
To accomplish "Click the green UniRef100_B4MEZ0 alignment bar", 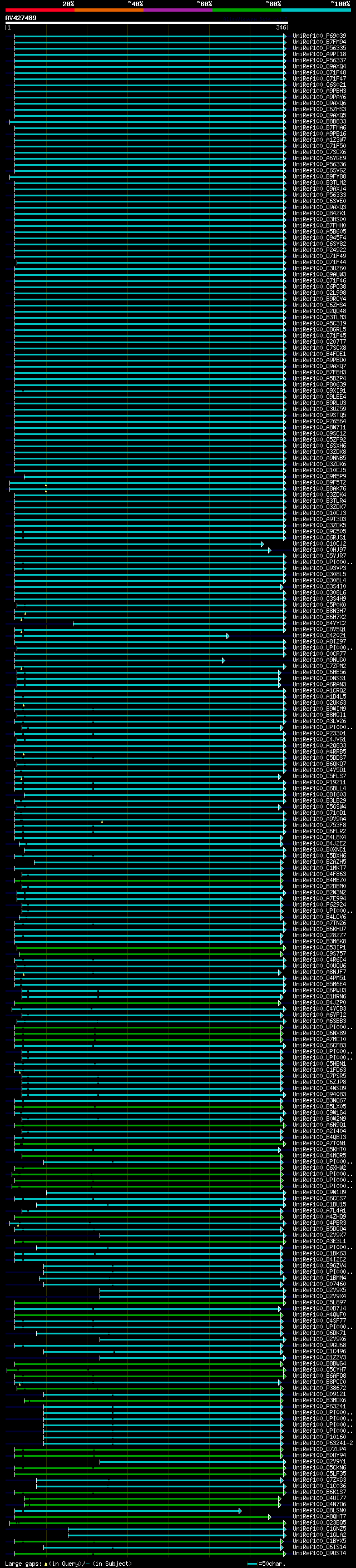I will [149, 881].
